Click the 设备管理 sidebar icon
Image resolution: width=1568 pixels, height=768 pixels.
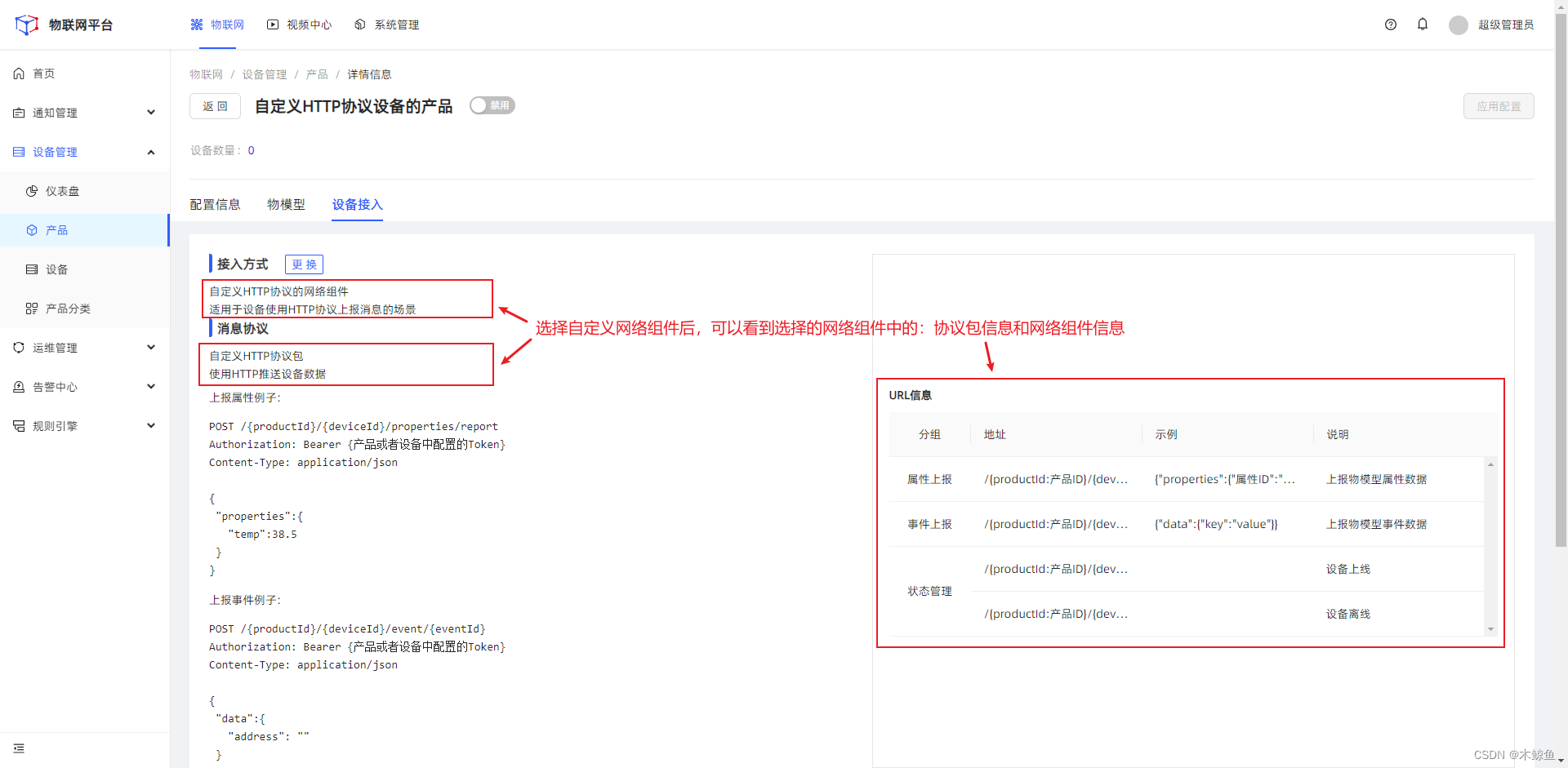point(19,152)
